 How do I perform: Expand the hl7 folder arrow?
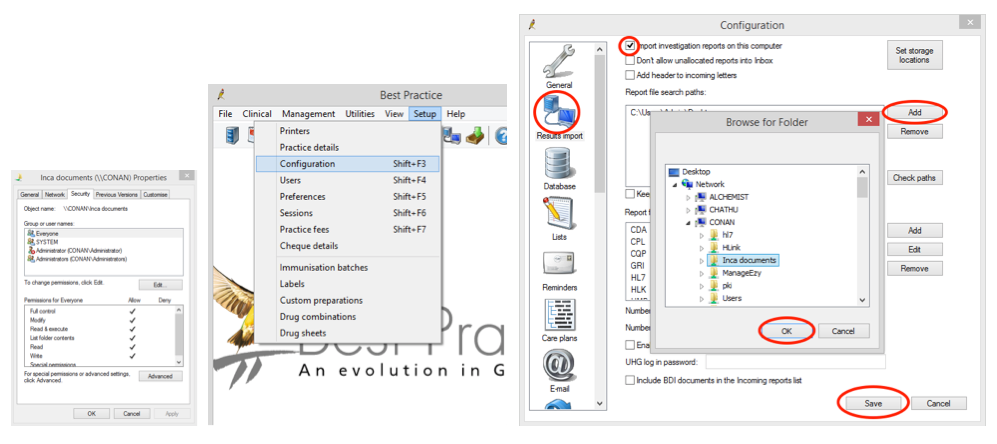[701, 235]
